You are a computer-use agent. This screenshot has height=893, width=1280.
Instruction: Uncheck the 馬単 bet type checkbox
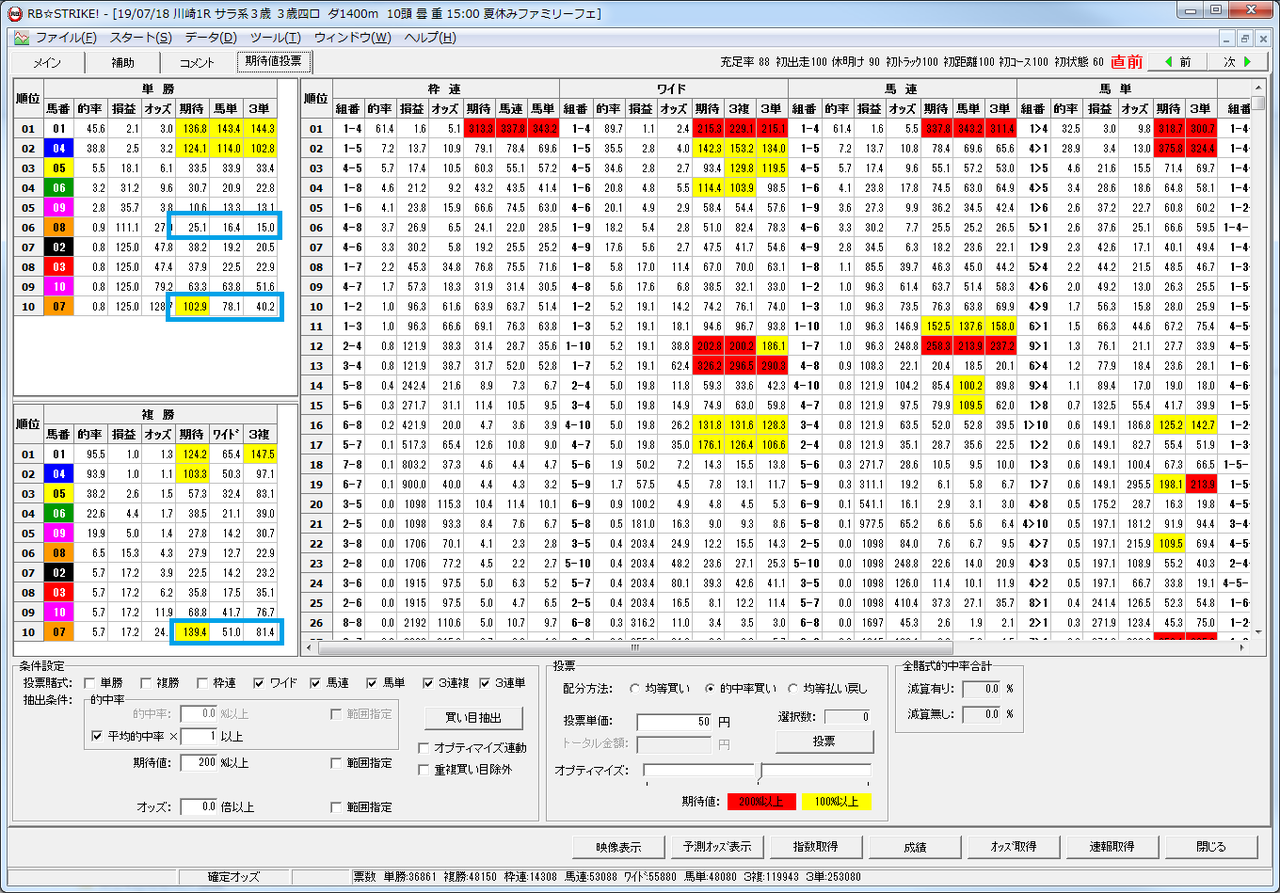(x=372, y=683)
